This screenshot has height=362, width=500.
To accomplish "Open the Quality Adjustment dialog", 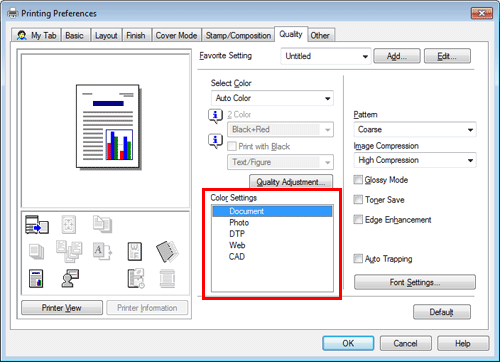I will coord(291,182).
